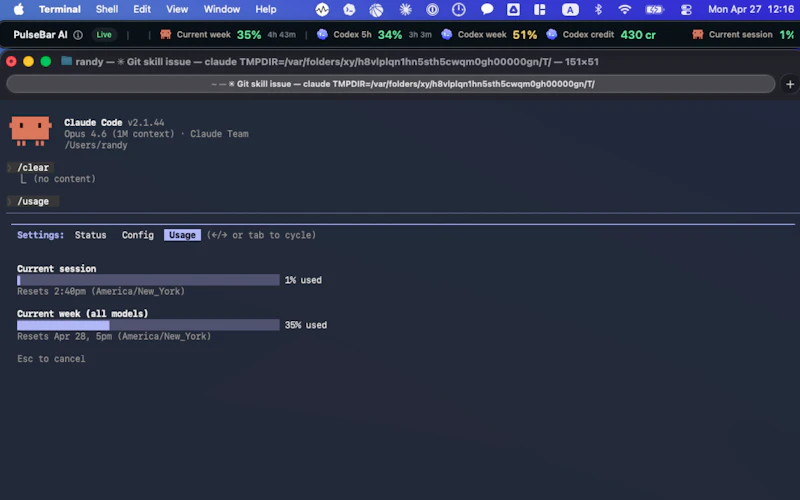Click the Current session 1% value in PulseBar
Image resolution: width=800 pixels, height=500 pixels.
787,35
